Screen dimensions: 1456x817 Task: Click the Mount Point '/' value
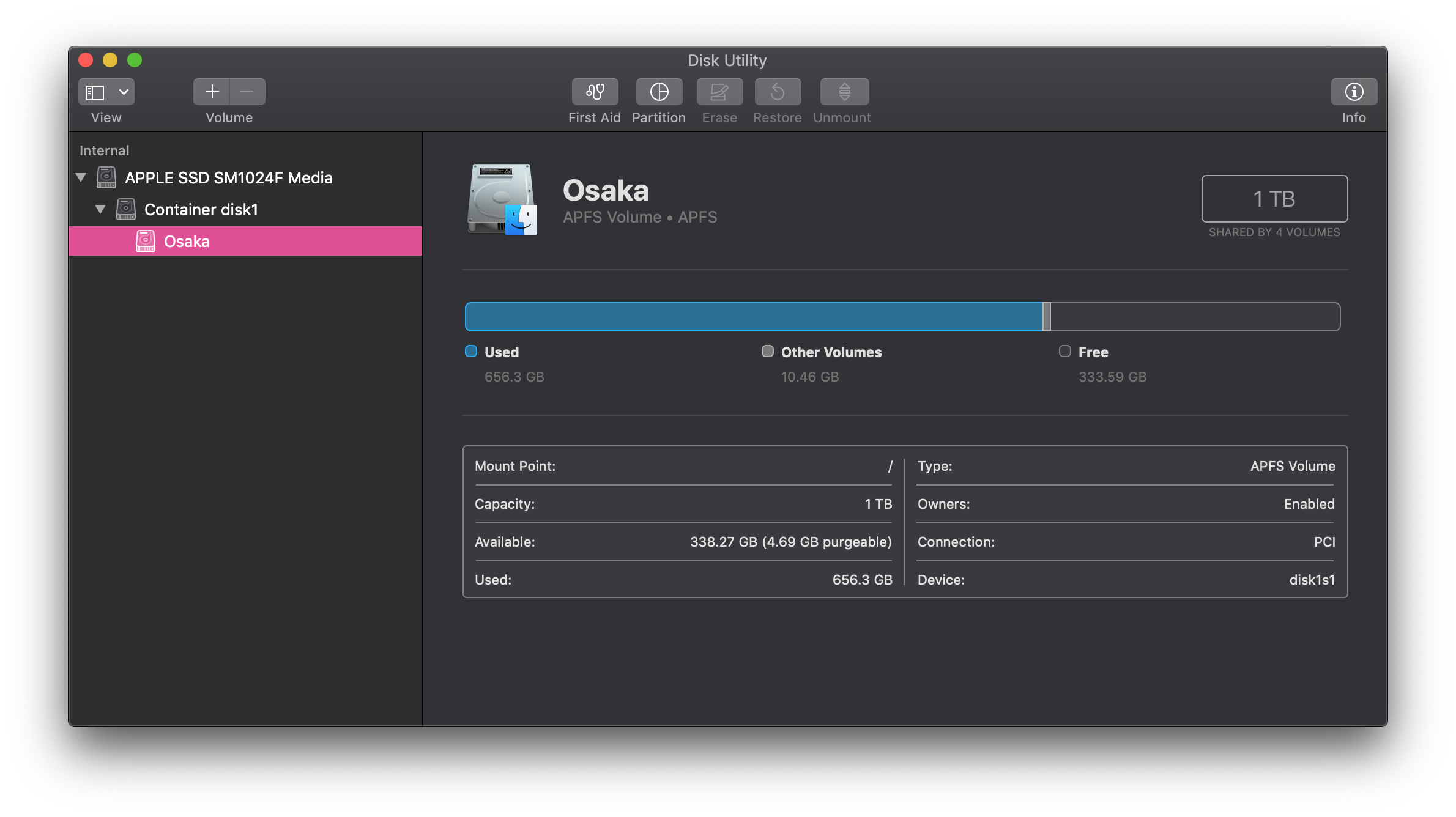click(890, 467)
